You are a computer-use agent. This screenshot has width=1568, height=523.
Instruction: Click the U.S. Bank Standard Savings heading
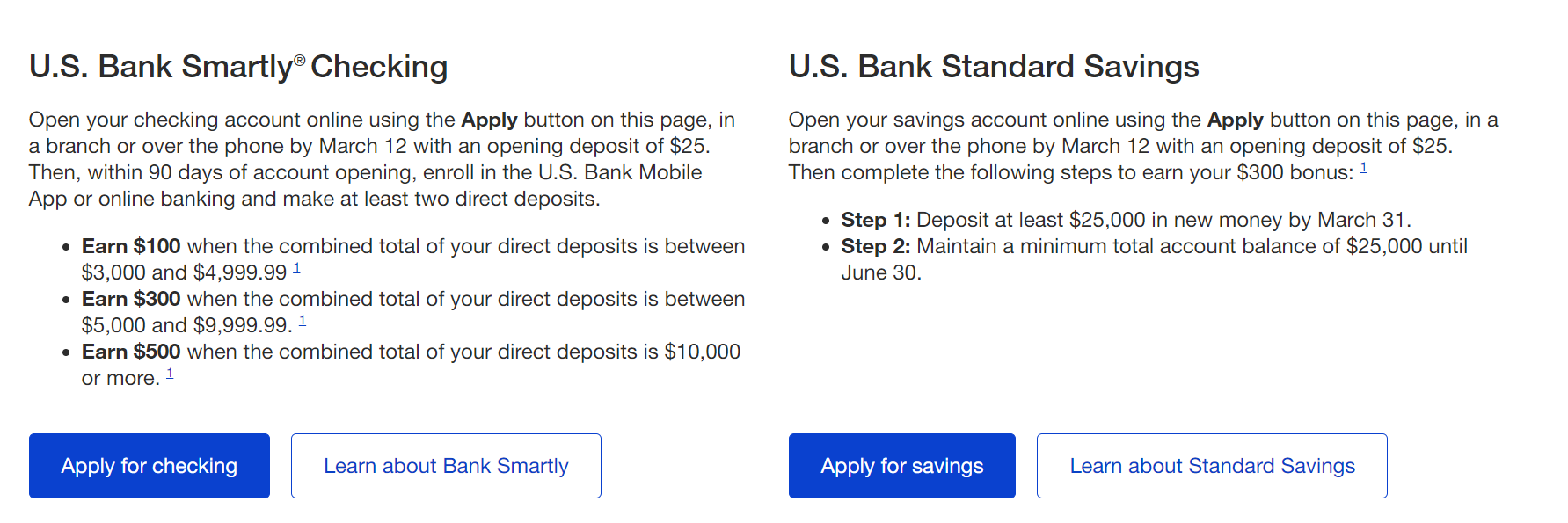click(994, 67)
